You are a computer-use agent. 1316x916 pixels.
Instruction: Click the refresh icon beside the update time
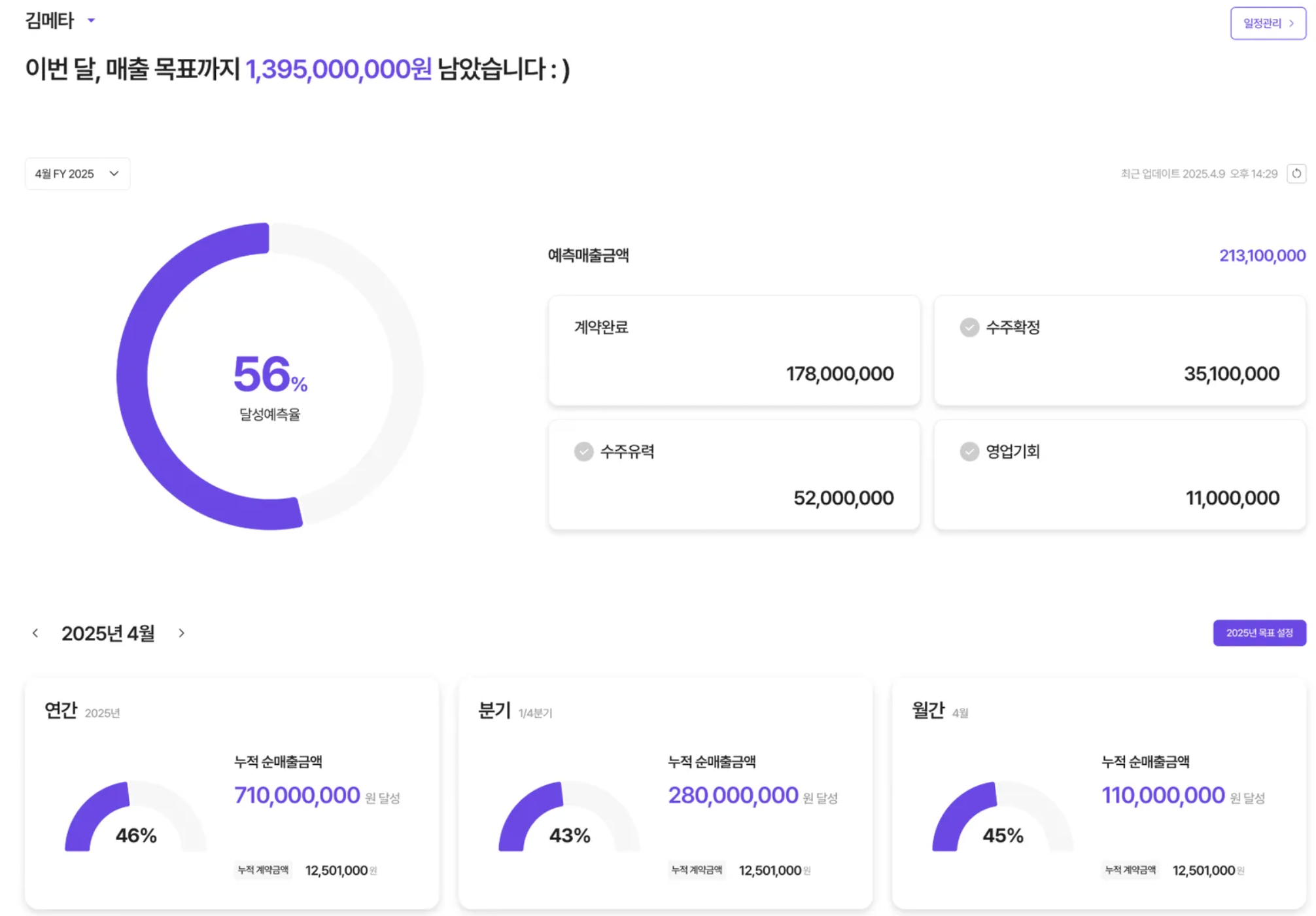[x=1296, y=173]
